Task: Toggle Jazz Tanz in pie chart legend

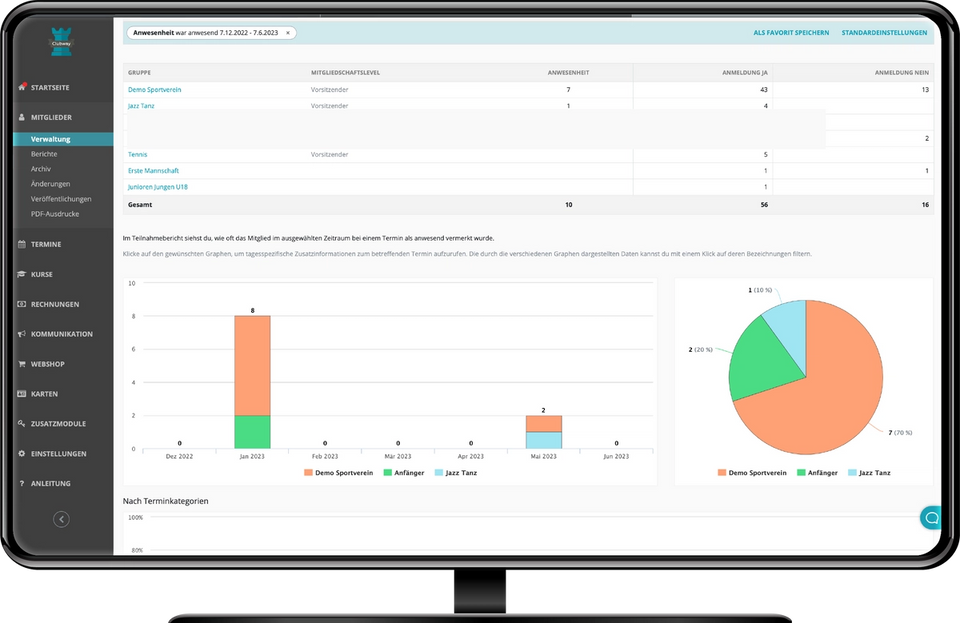Action: click(869, 473)
